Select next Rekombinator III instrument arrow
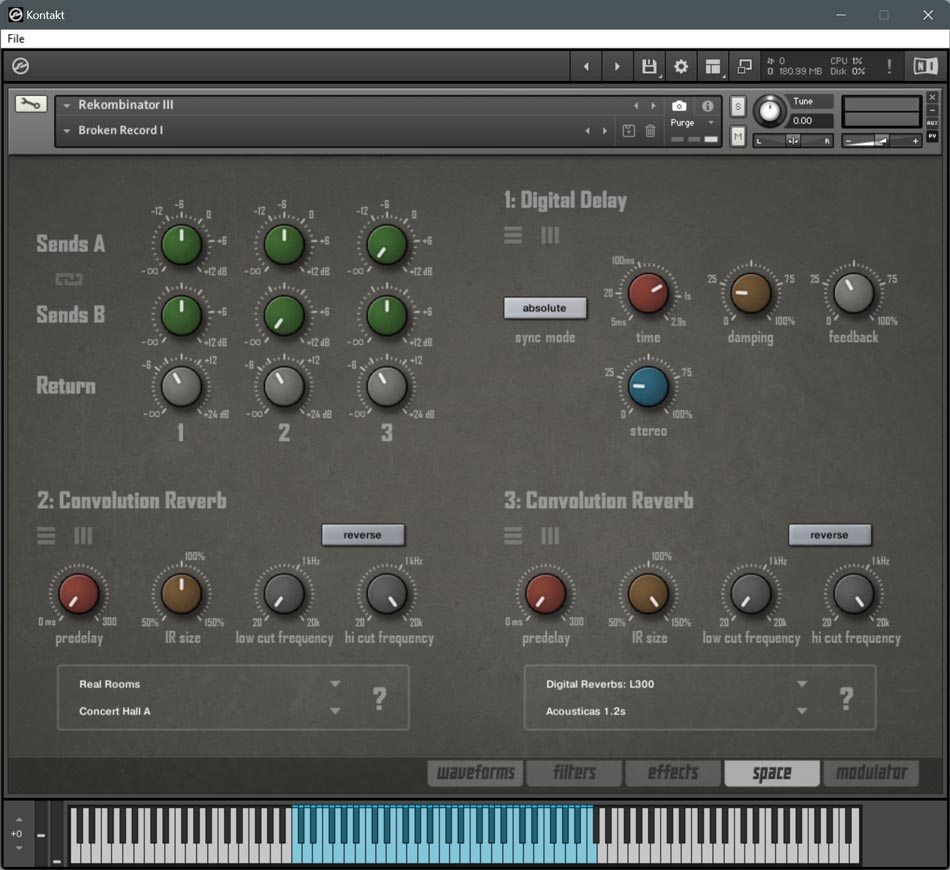950x870 pixels. 653,105
